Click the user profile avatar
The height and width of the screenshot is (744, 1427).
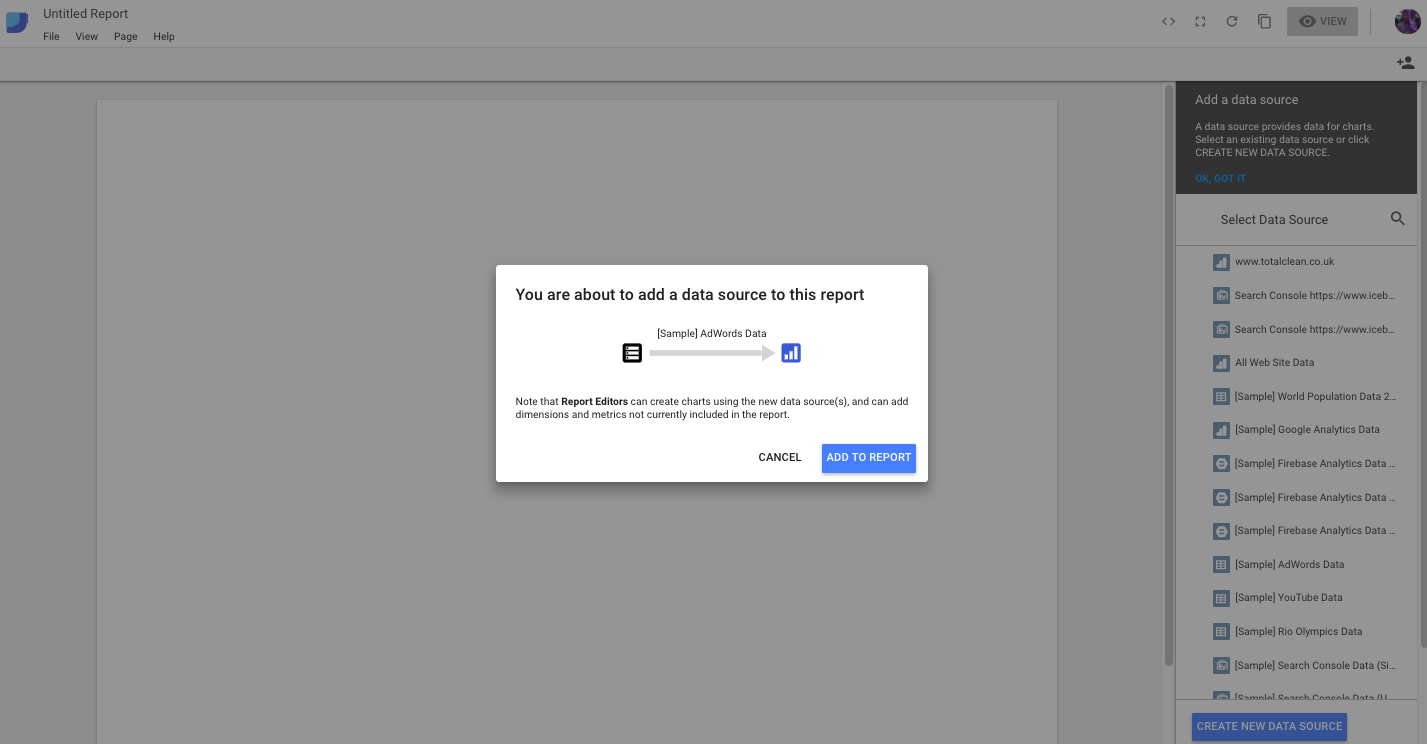[1407, 21]
